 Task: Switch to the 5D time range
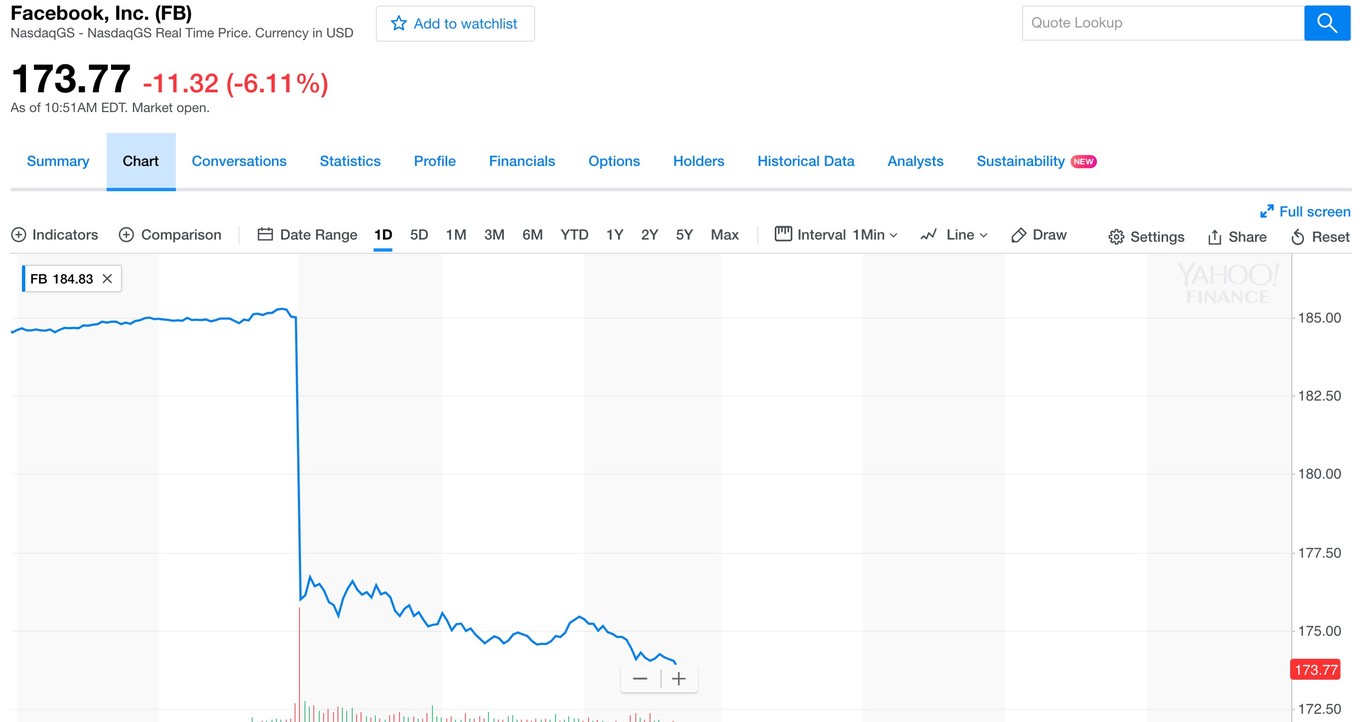pos(419,235)
